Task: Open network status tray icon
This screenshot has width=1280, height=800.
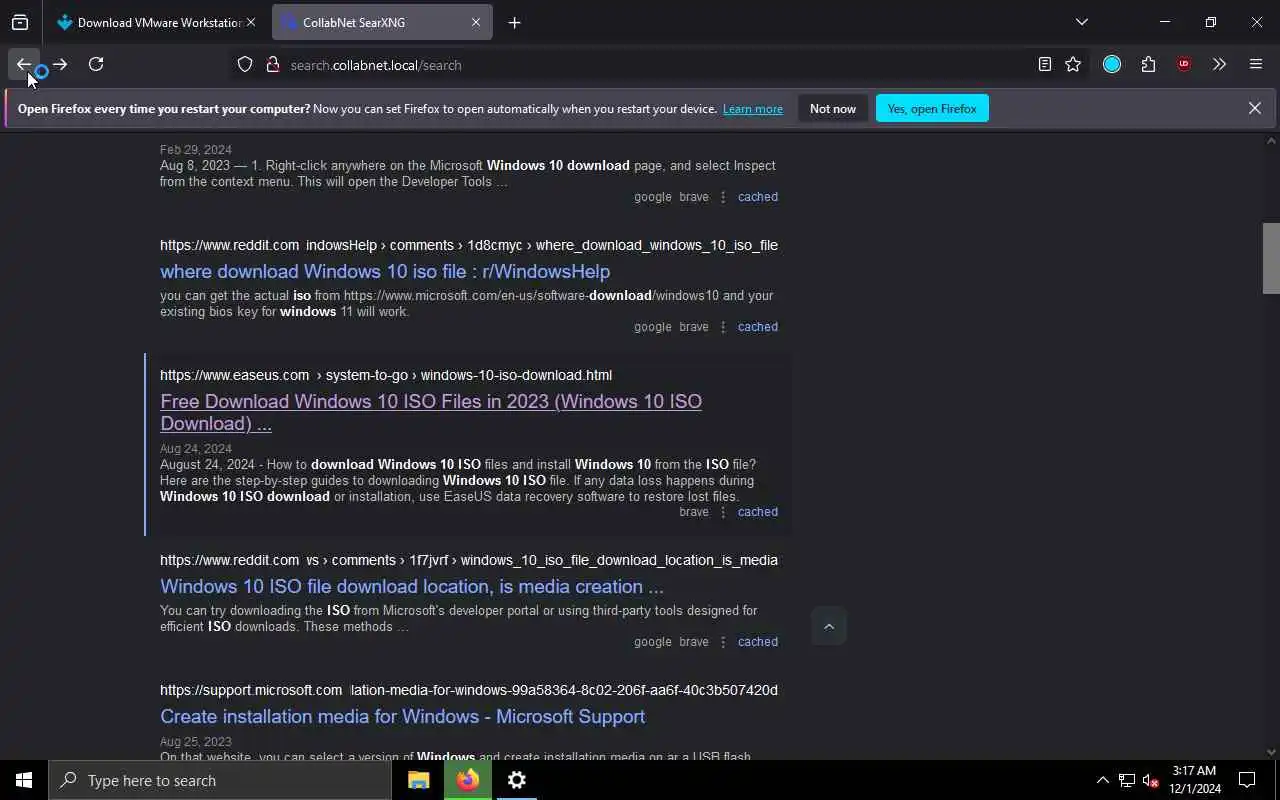Action: [x=1127, y=780]
